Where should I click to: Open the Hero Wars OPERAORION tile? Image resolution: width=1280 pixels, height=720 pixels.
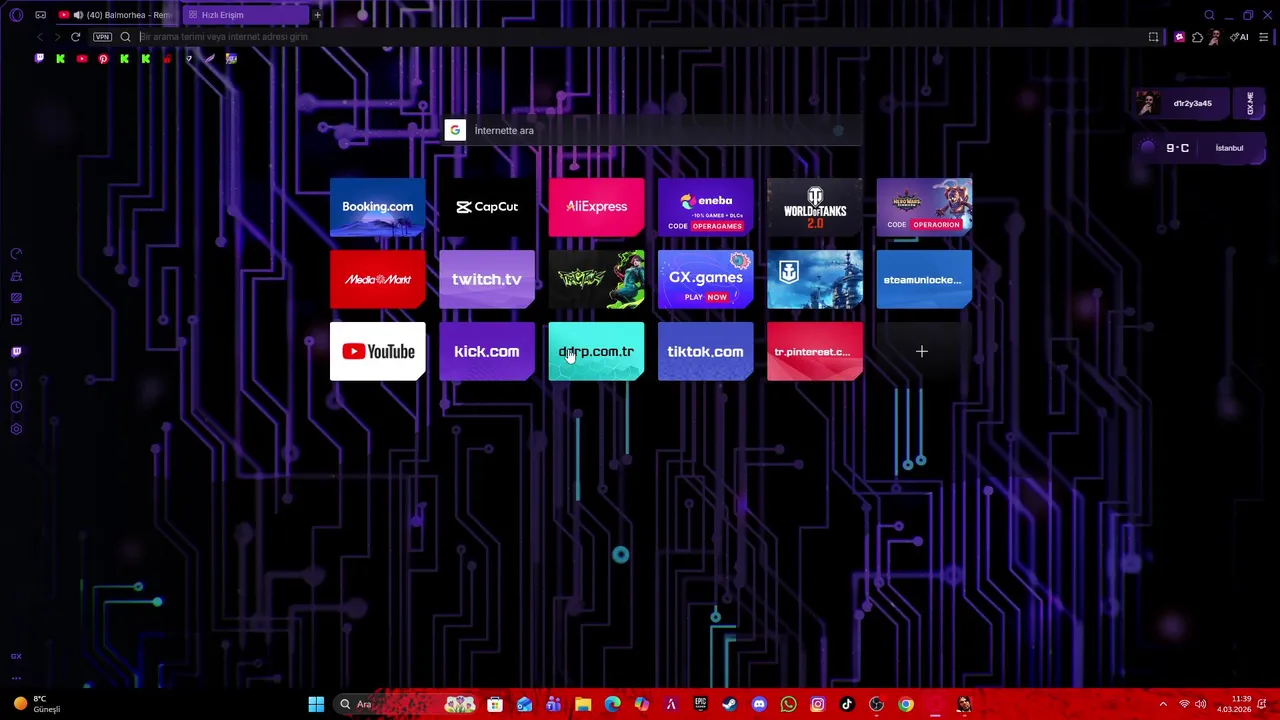pyautogui.click(x=924, y=207)
